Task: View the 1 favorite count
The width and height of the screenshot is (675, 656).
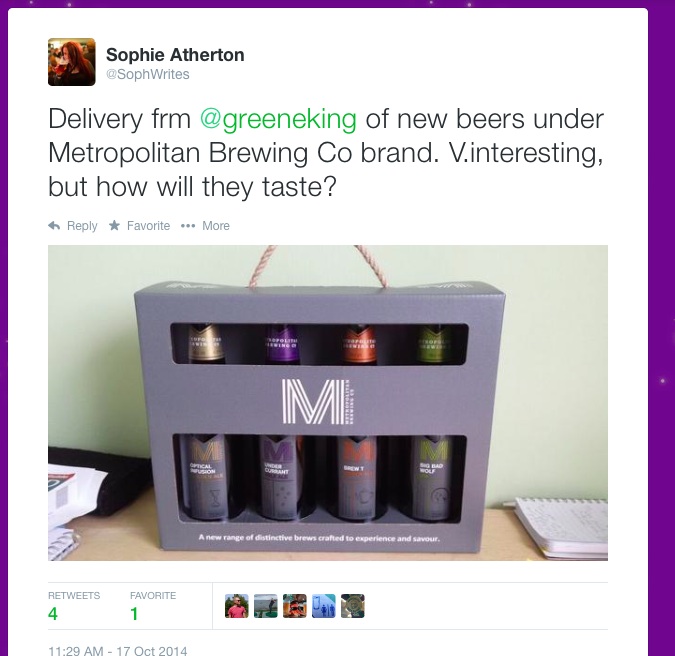Action: pos(134,614)
